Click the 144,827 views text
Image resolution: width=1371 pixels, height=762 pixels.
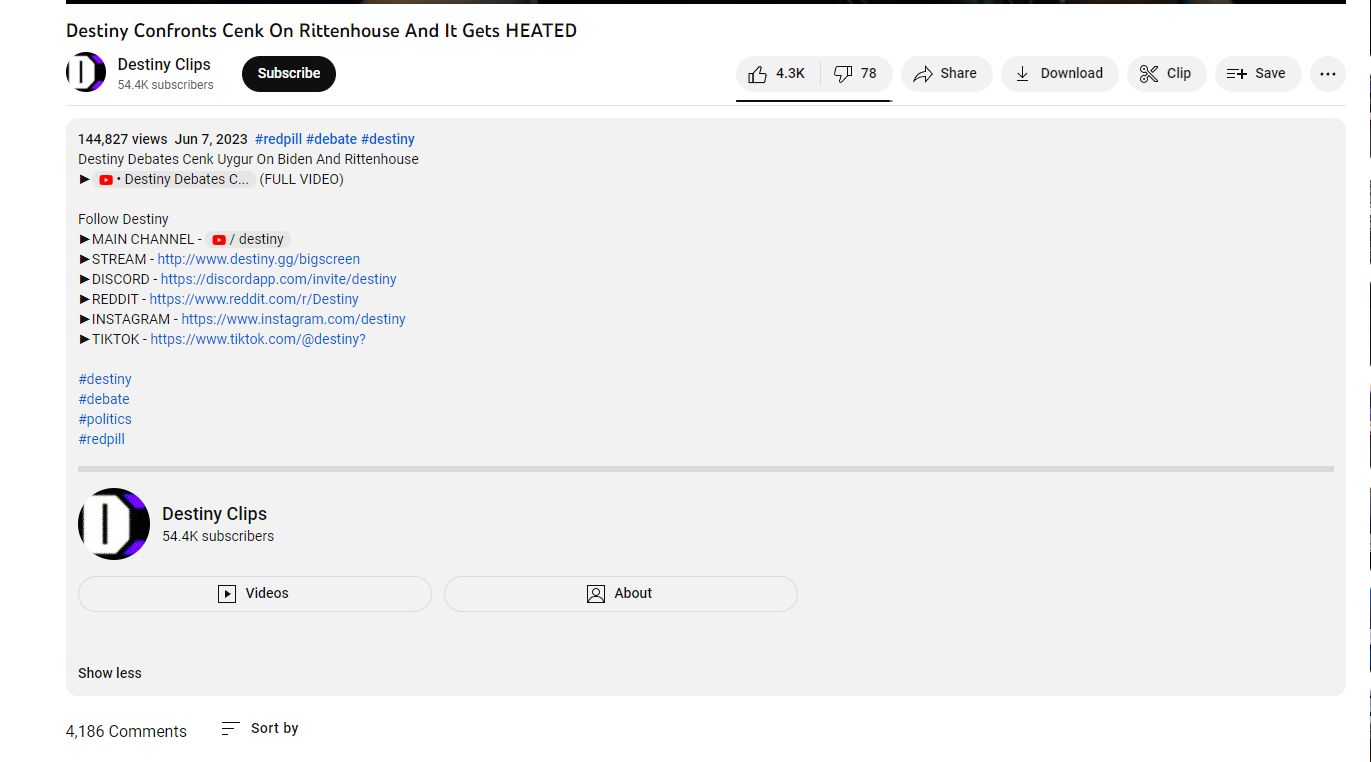click(x=123, y=139)
